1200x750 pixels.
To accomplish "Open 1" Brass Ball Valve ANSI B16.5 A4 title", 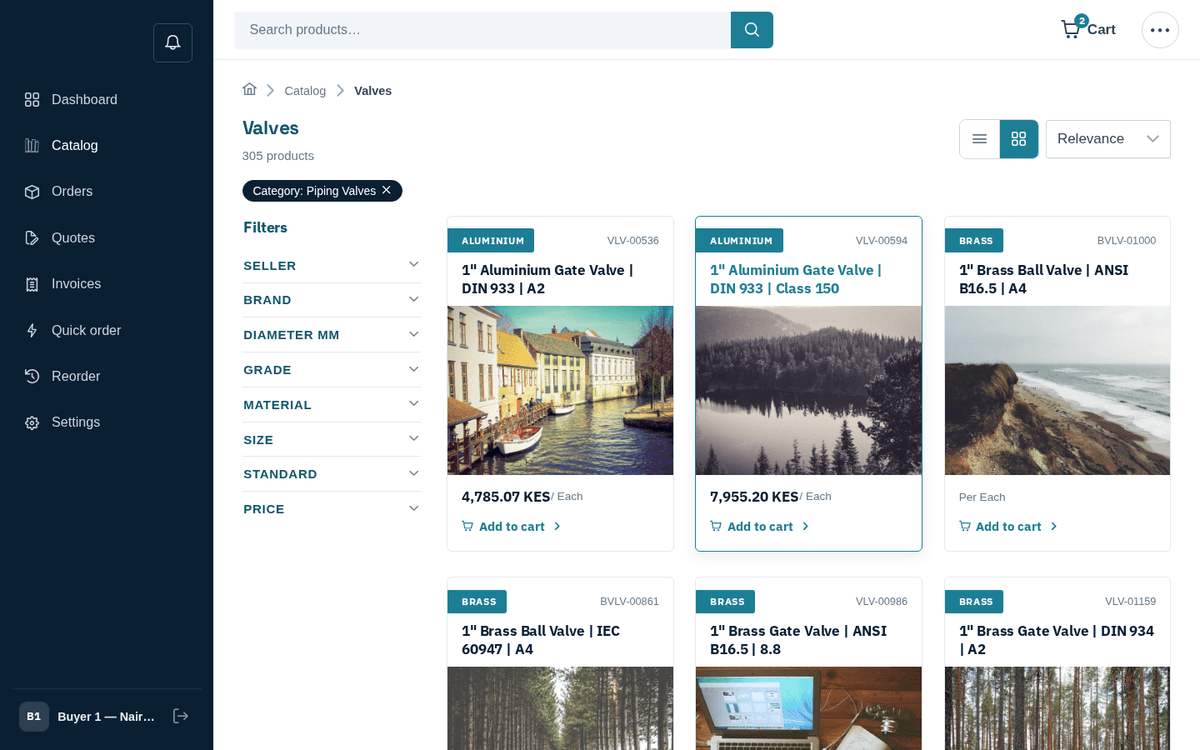I will (x=1043, y=279).
